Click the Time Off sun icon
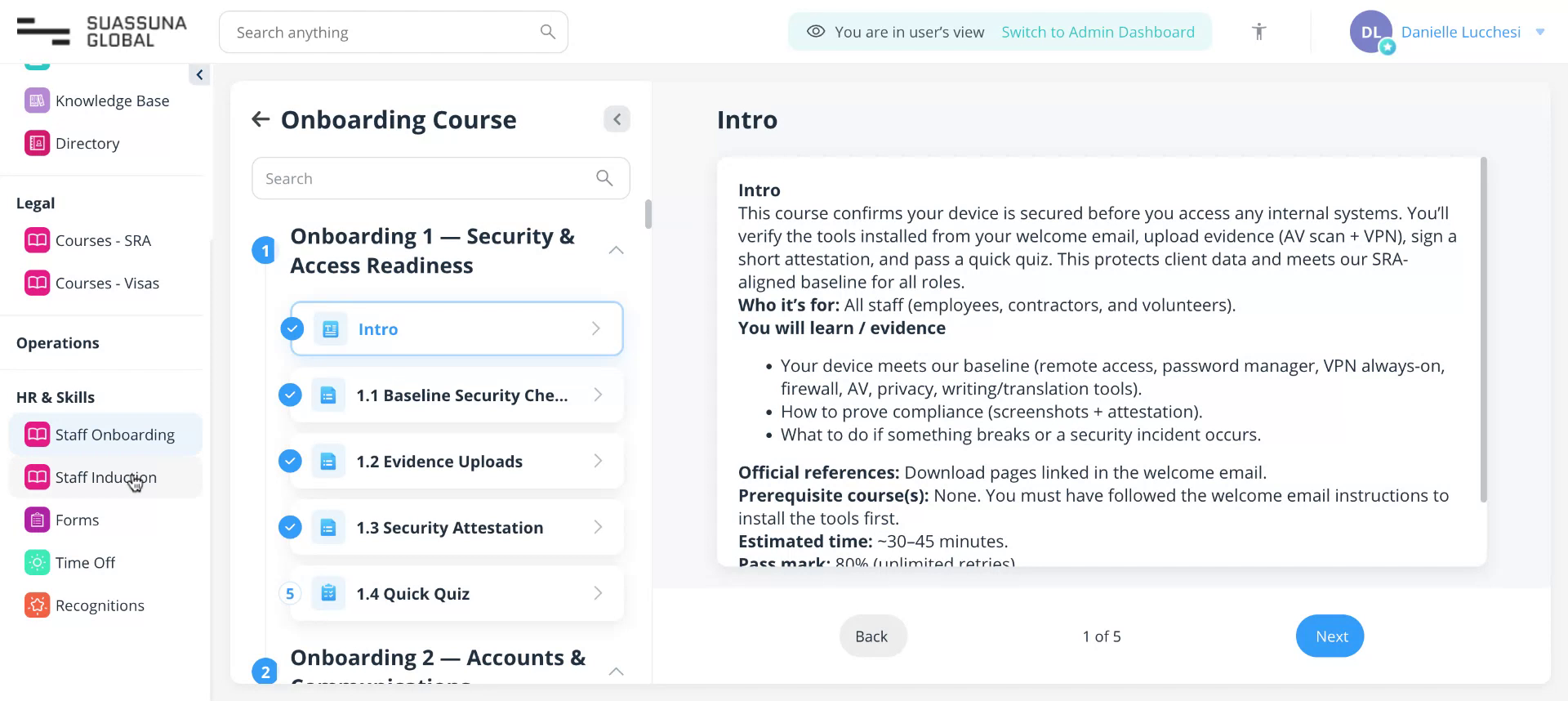 pos(37,562)
